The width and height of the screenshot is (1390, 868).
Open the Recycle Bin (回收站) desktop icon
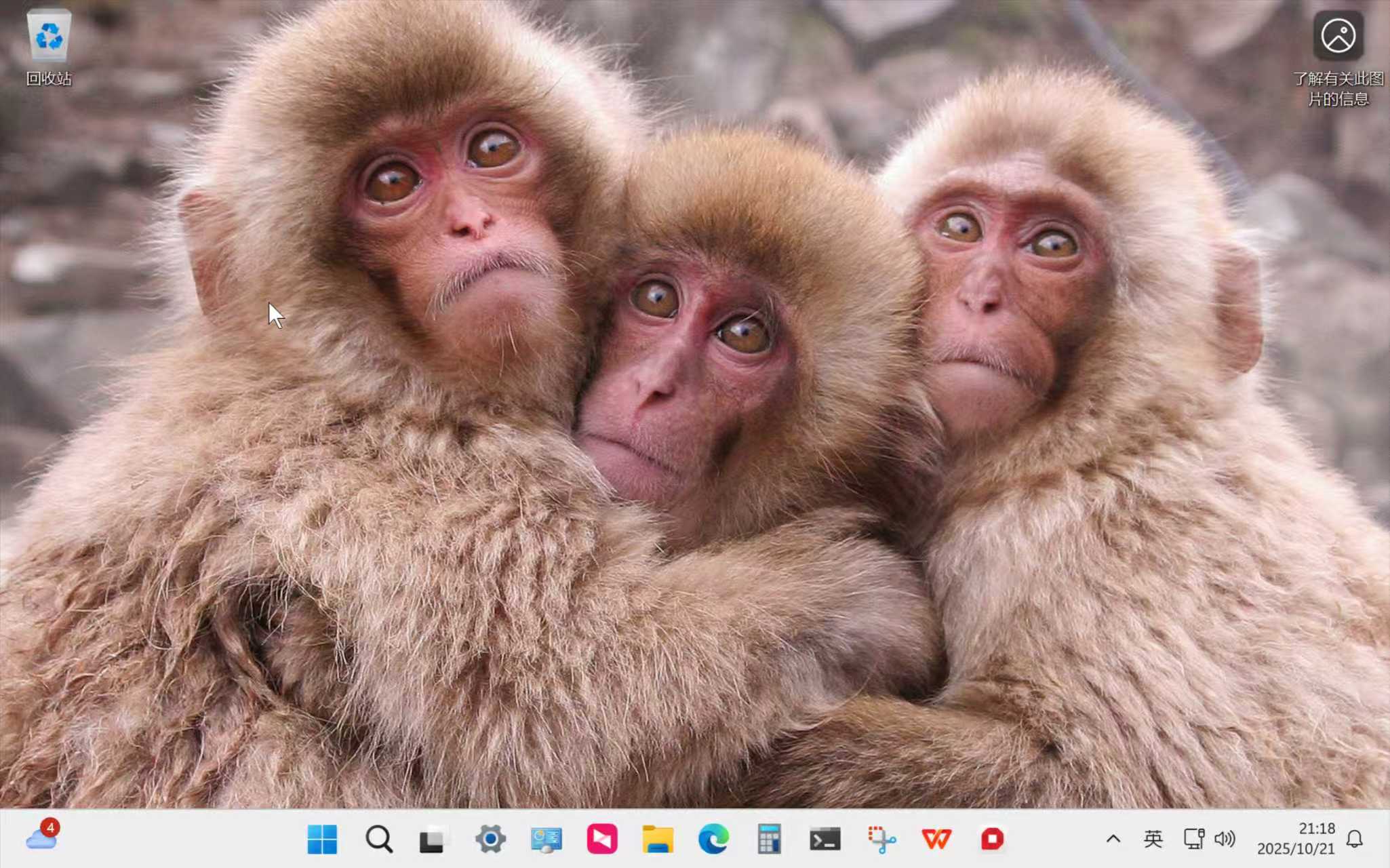pos(49,47)
